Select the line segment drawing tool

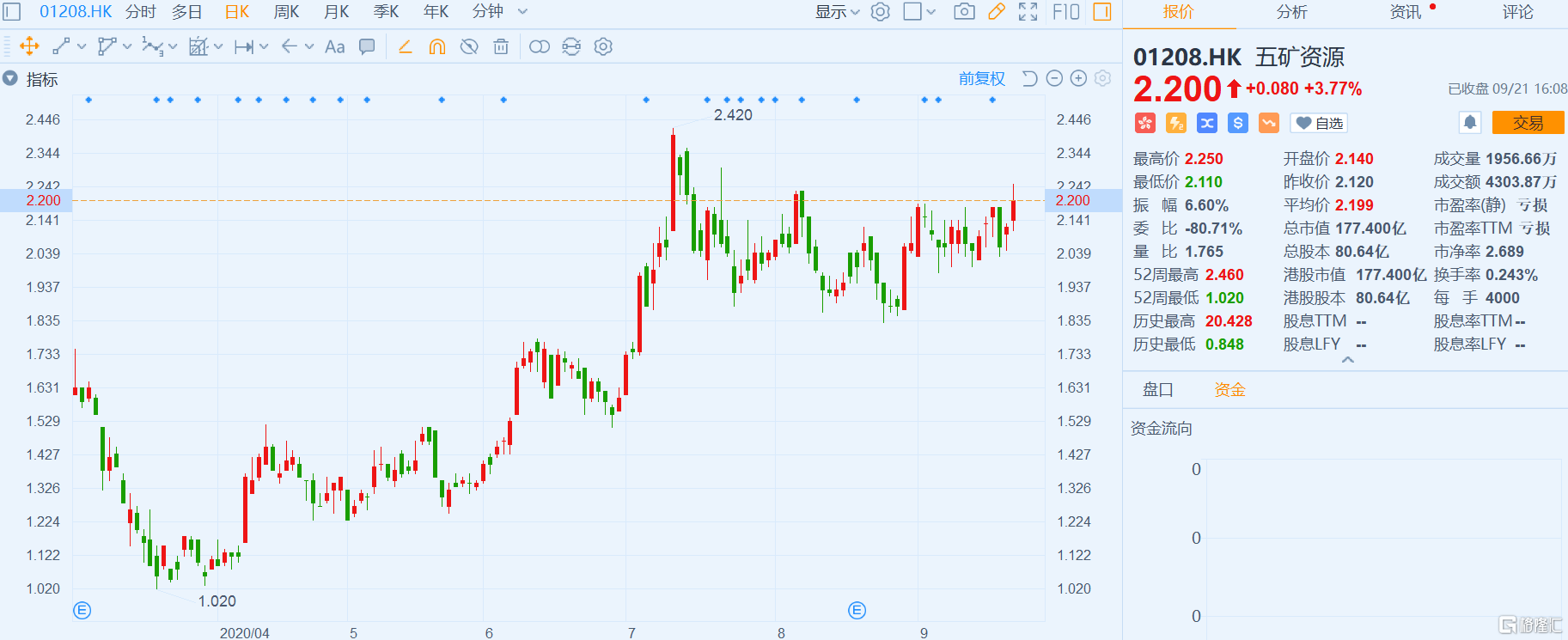[x=61, y=46]
